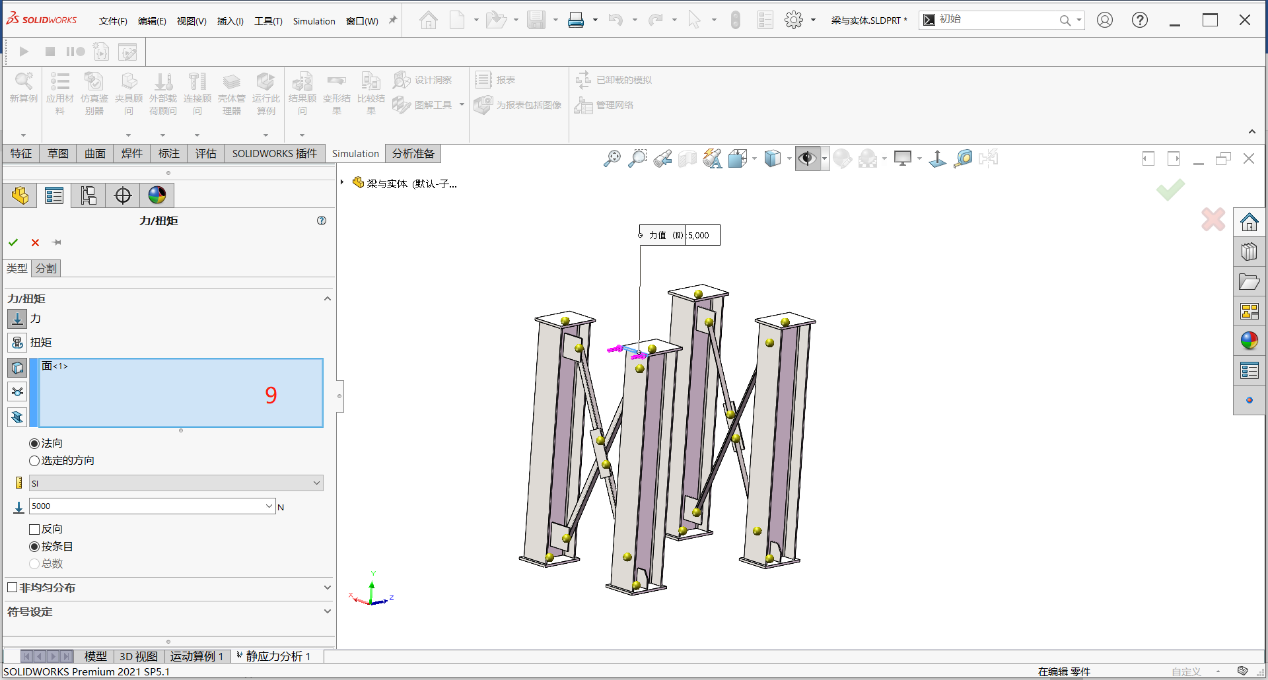Open SOLIDWORKS Resources home task pane
The width and height of the screenshot is (1268, 680).
pos(1249,222)
